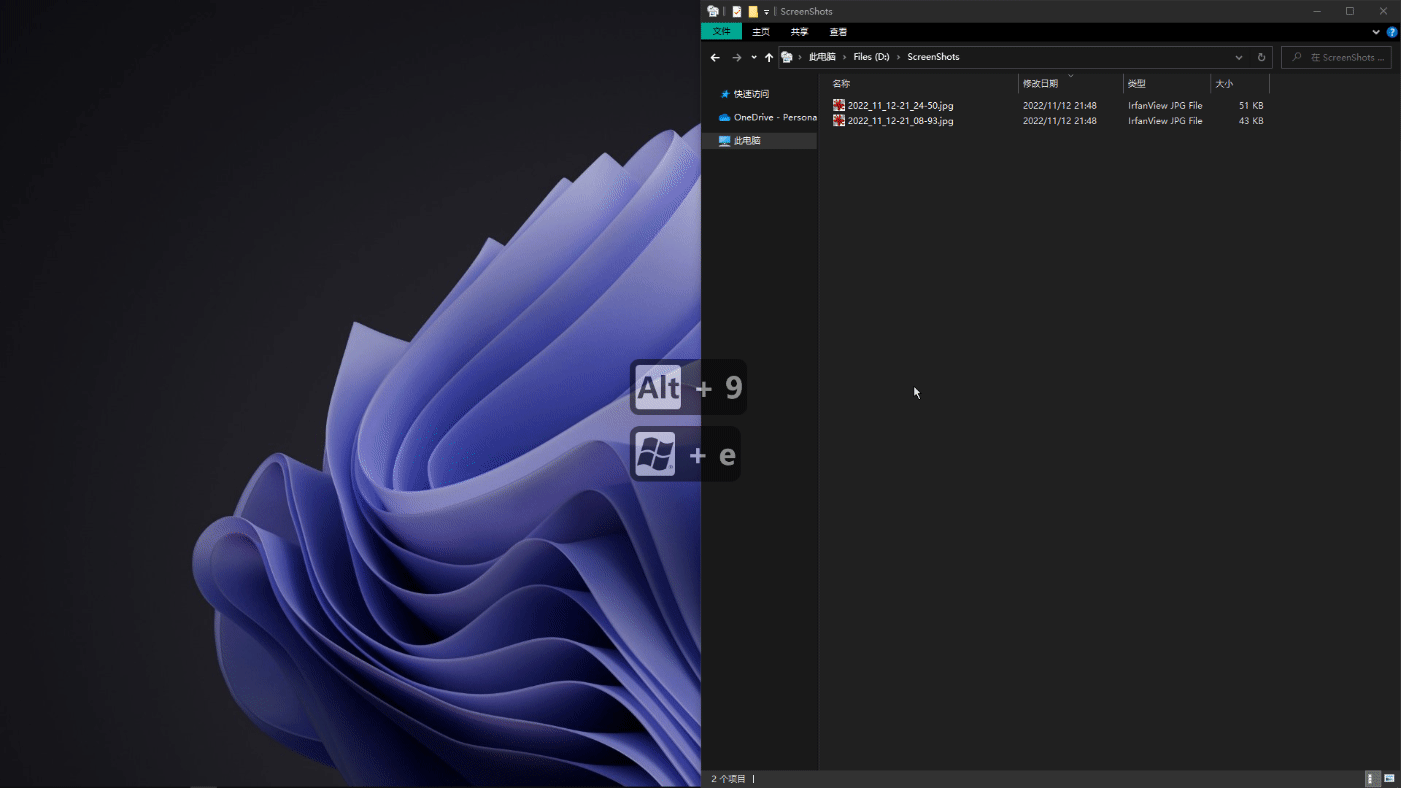Open the address bar history dropdown

pyautogui.click(x=1239, y=57)
